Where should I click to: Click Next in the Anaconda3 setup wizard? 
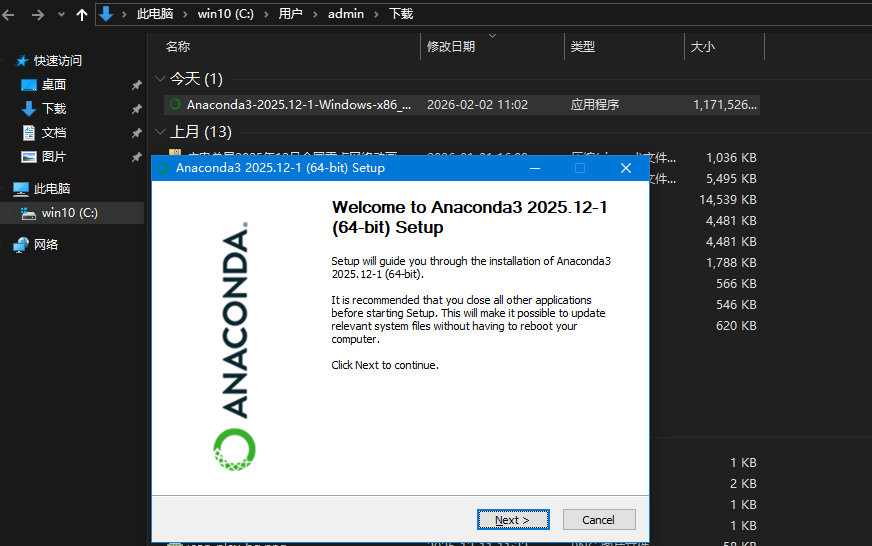[x=513, y=520]
